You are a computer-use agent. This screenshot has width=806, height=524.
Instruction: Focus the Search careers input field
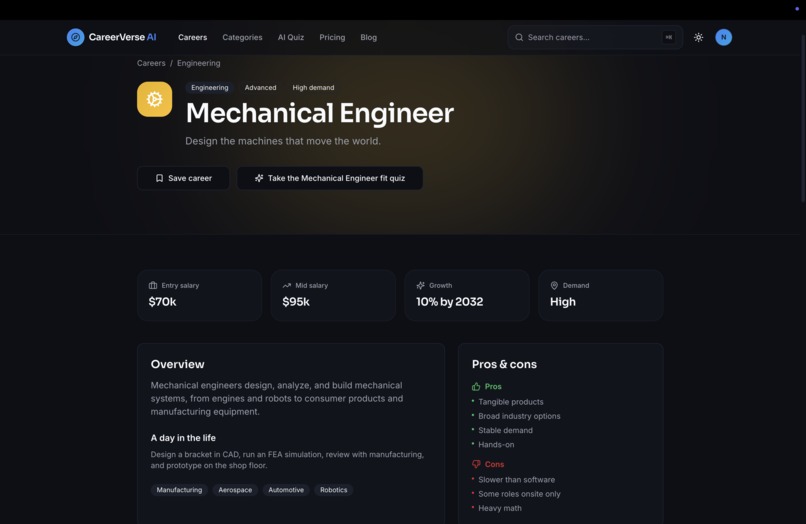coord(595,37)
